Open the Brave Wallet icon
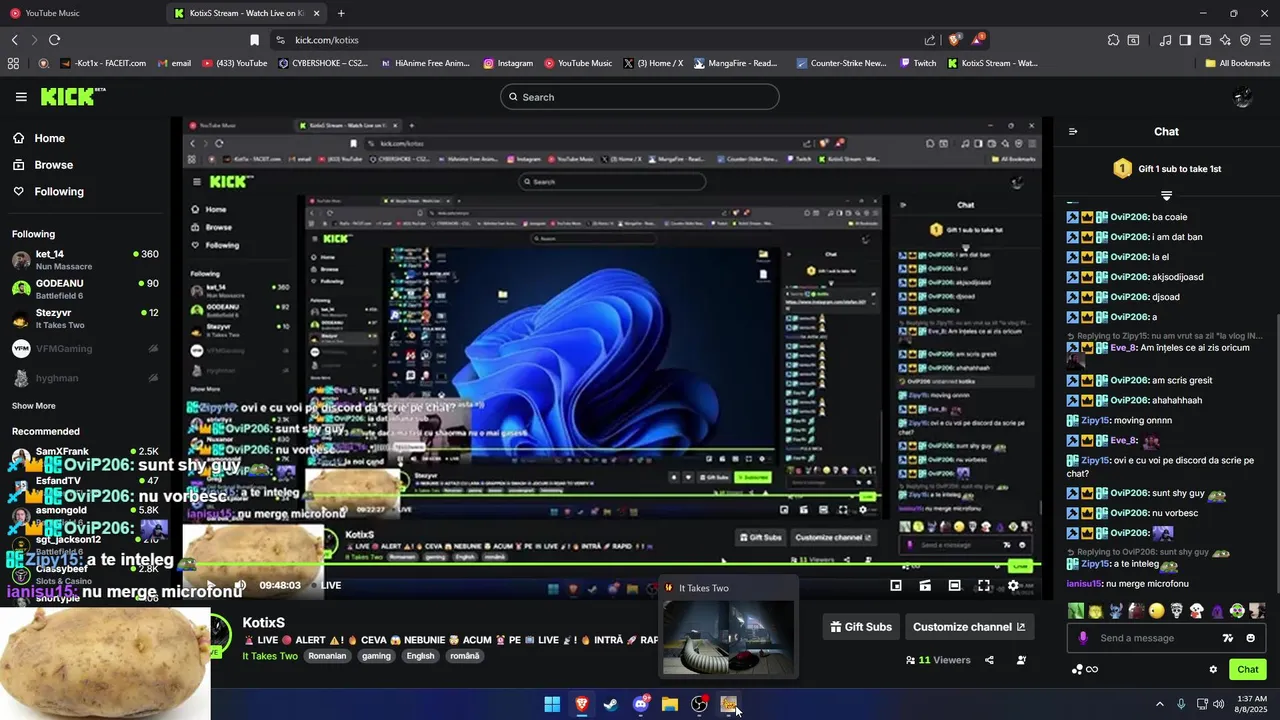1280x720 pixels. pos(1205,40)
